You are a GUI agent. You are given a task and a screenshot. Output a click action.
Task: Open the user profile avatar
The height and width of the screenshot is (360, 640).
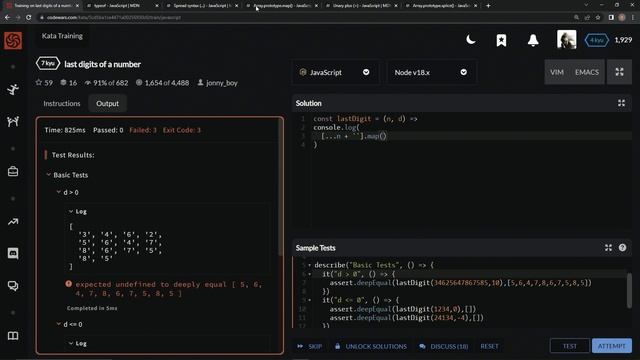coord(567,40)
